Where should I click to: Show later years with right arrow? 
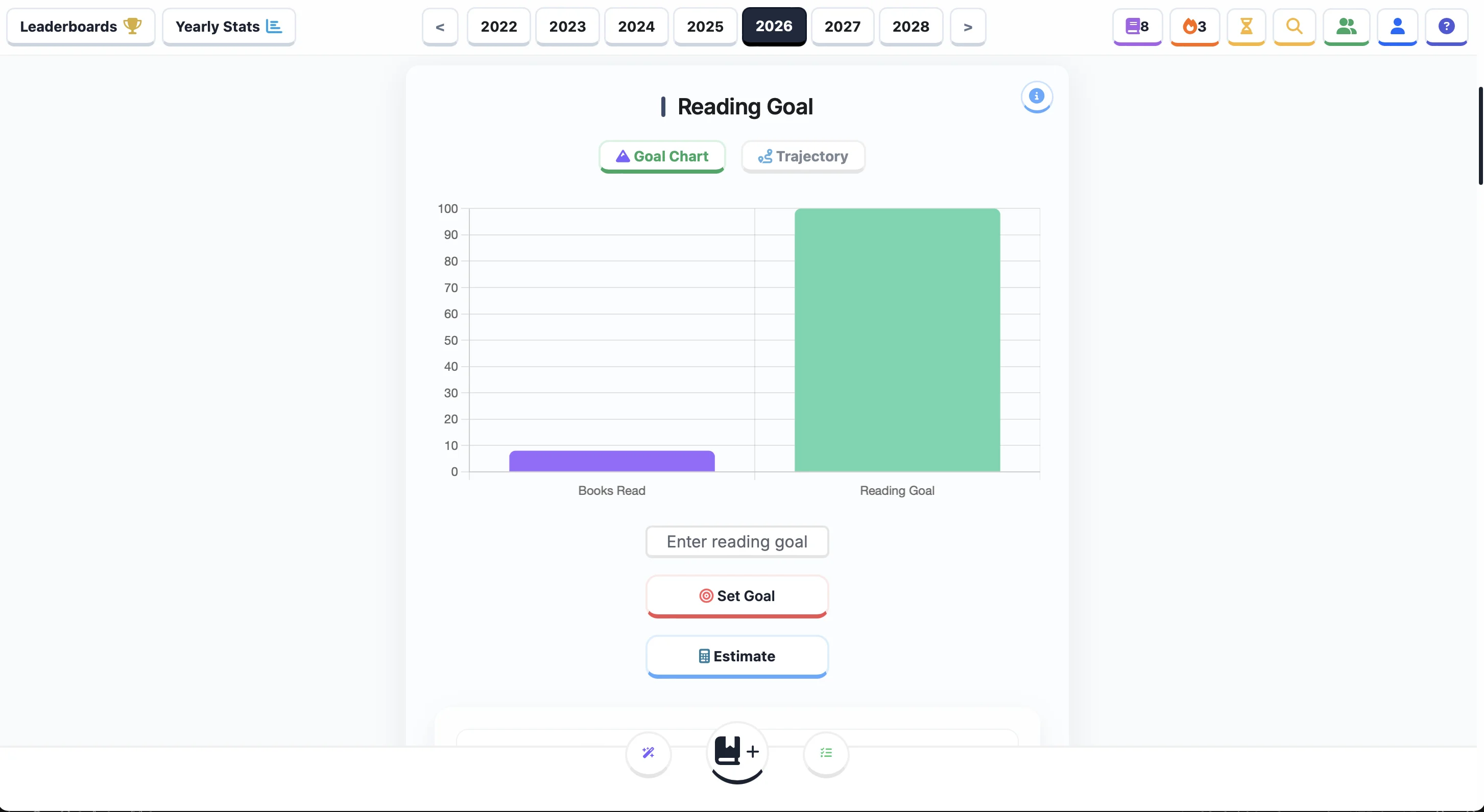point(968,27)
